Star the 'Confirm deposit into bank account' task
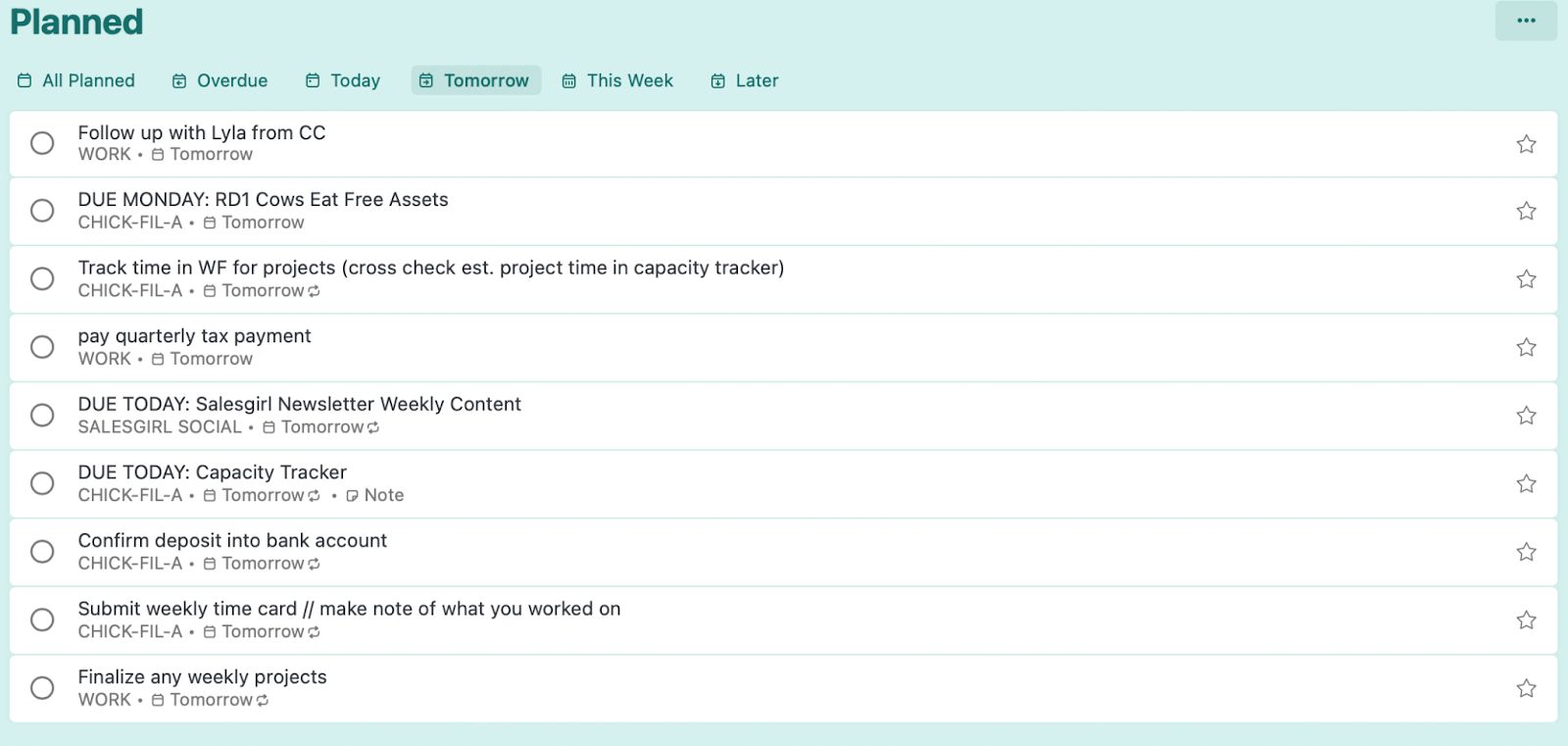The width and height of the screenshot is (1568, 746). coord(1526,552)
